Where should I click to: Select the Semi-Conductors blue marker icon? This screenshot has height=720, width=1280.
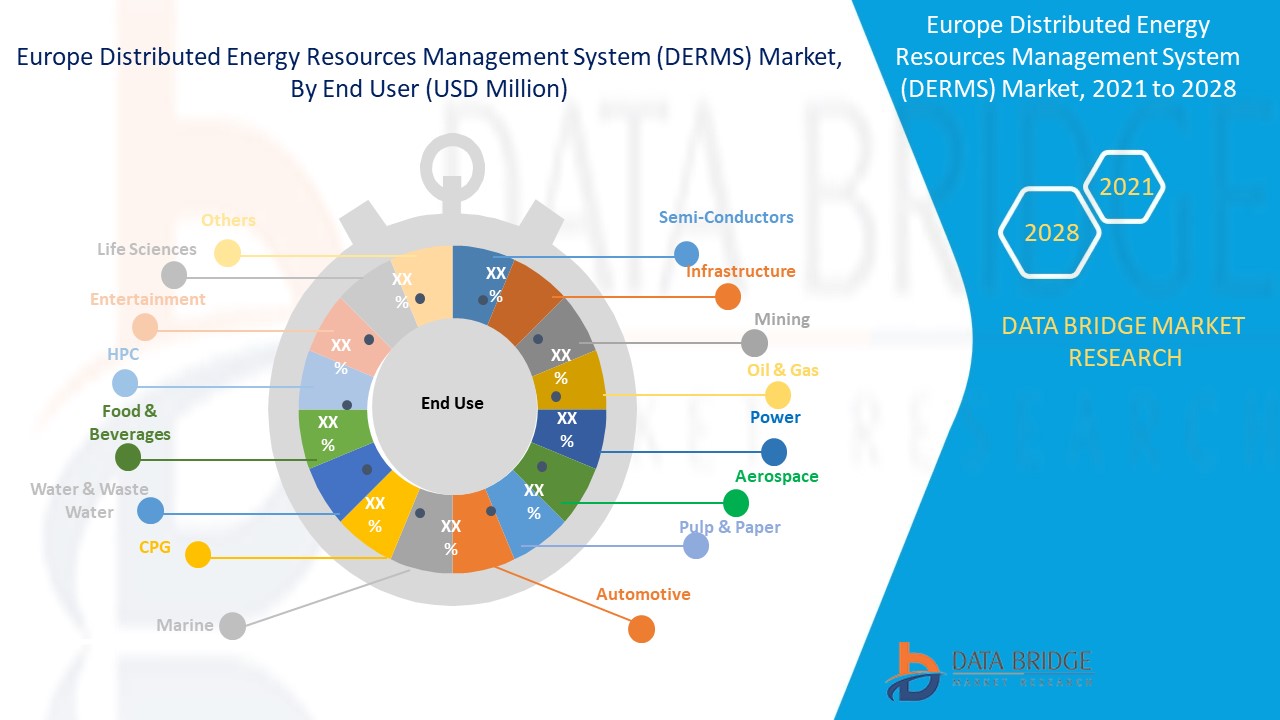pos(686,251)
